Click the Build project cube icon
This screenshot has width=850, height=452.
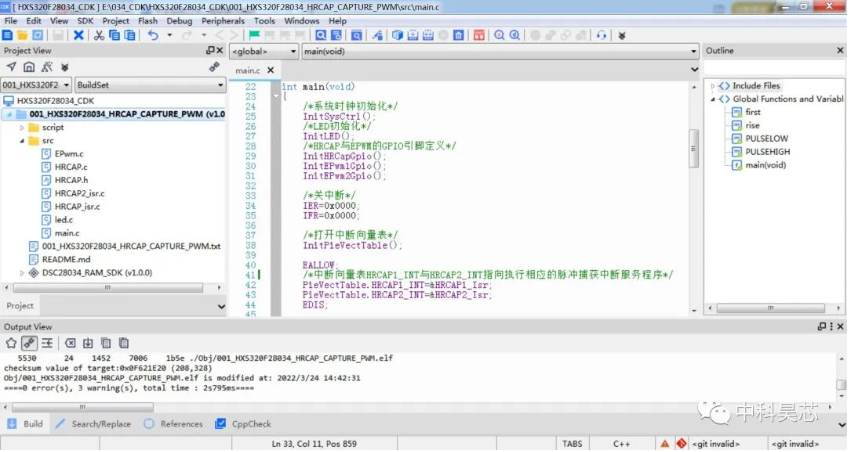pos(397,35)
